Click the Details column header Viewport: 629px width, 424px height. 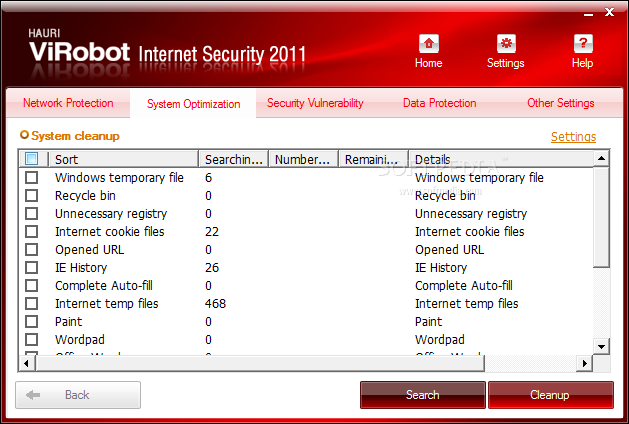point(501,159)
